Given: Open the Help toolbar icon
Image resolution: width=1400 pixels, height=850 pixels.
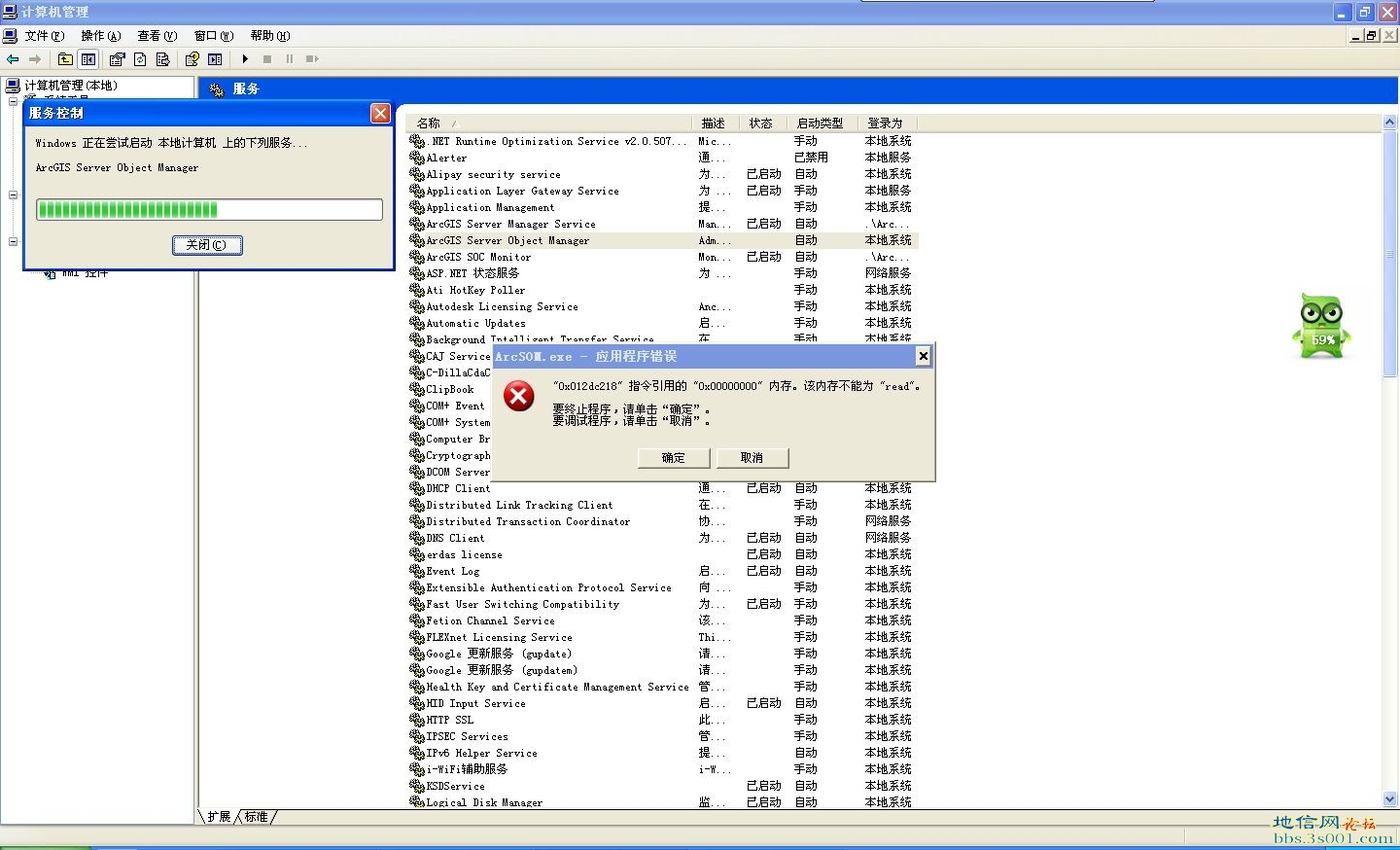Looking at the screenshot, I should [x=192, y=59].
